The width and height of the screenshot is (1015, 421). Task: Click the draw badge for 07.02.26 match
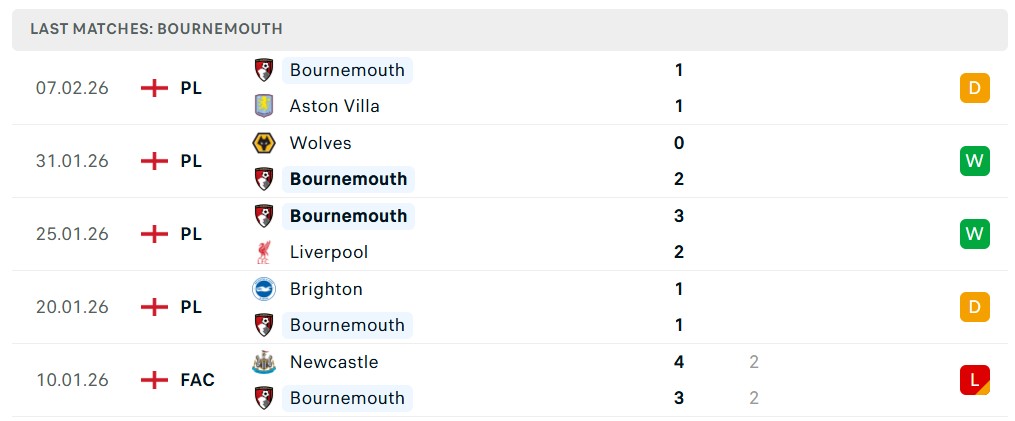[x=974, y=88]
